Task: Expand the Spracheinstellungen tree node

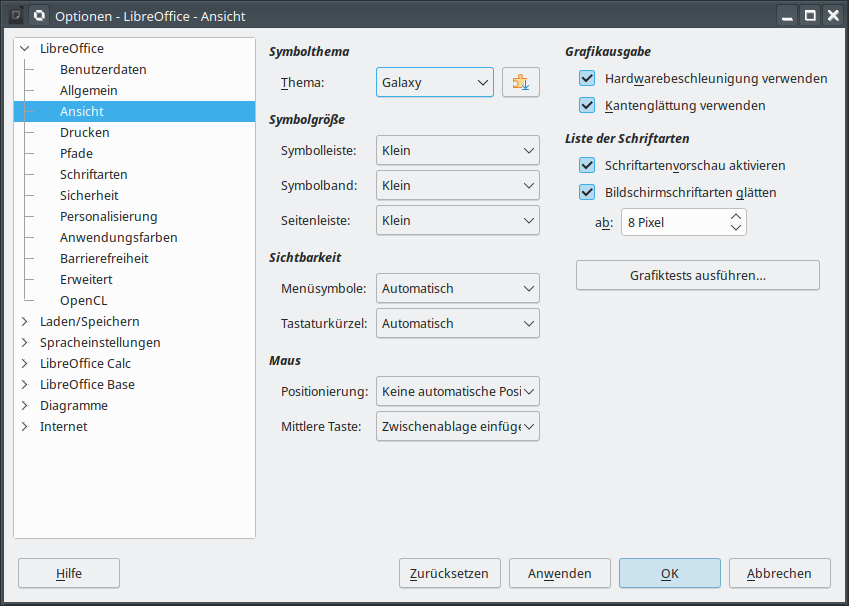Action: click(24, 342)
